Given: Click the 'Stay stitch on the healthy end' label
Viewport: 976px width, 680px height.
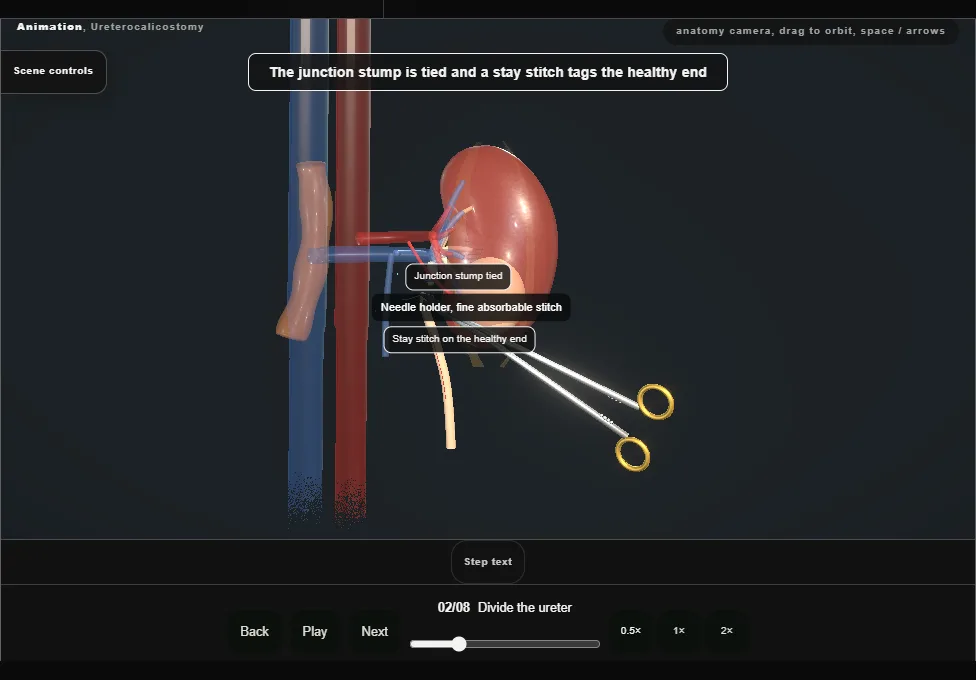Looking at the screenshot, I should click(x=459, y=339).
